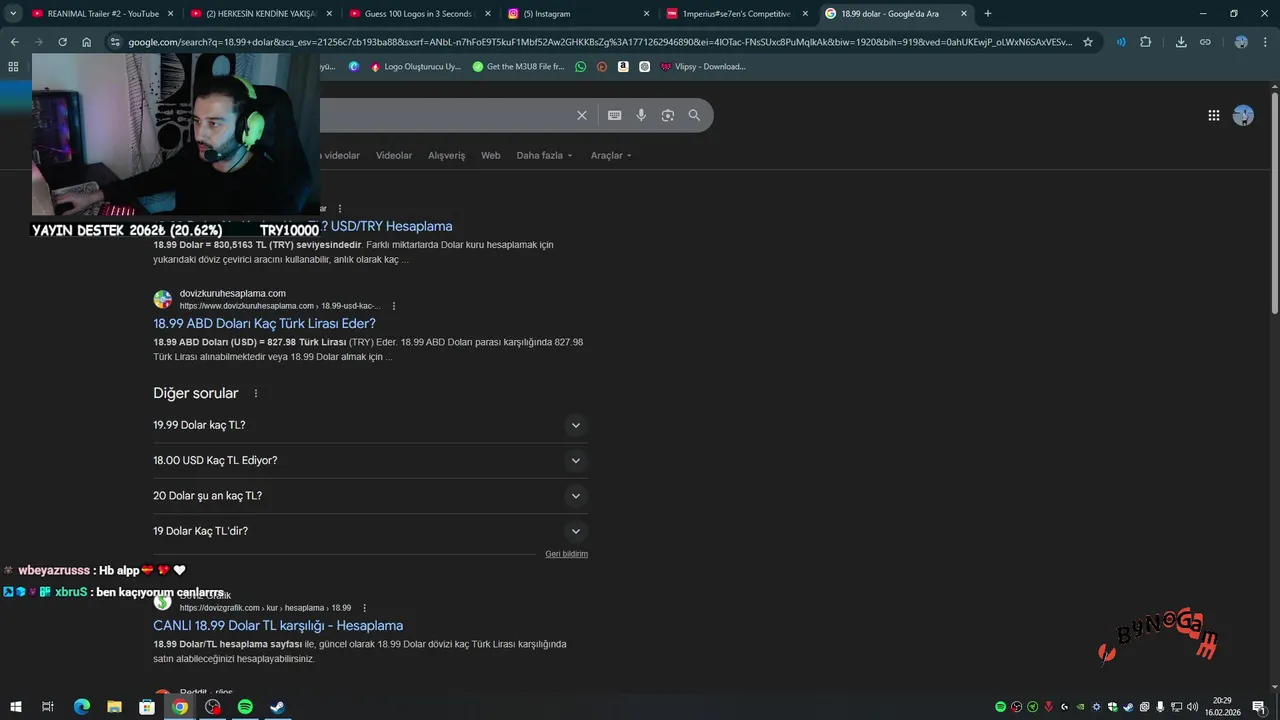Open OBS Studio in the taskbar
This screenshot has width=1280, height=720.
pos(213,707)
